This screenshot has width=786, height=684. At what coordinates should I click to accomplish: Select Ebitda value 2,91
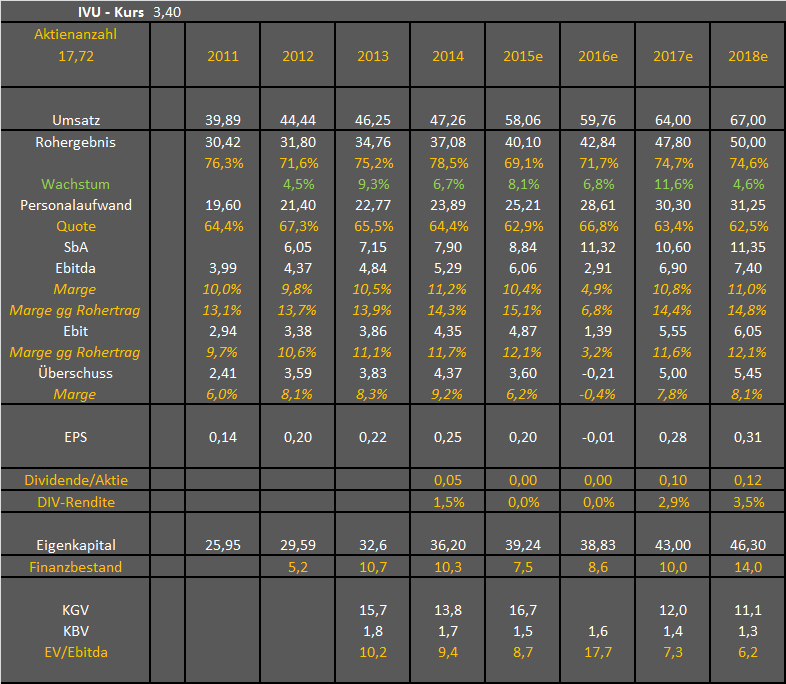pos(598,269)
